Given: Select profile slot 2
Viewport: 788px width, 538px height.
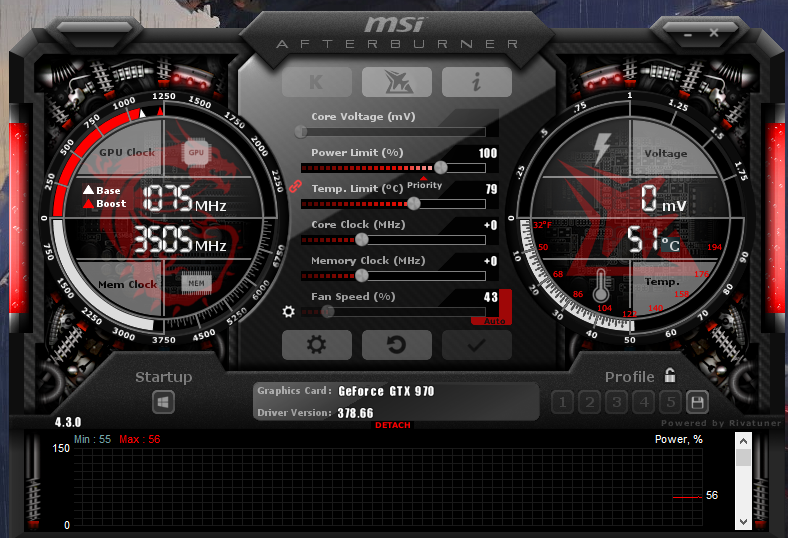Looking at the screenshot, I should (589, 402).
